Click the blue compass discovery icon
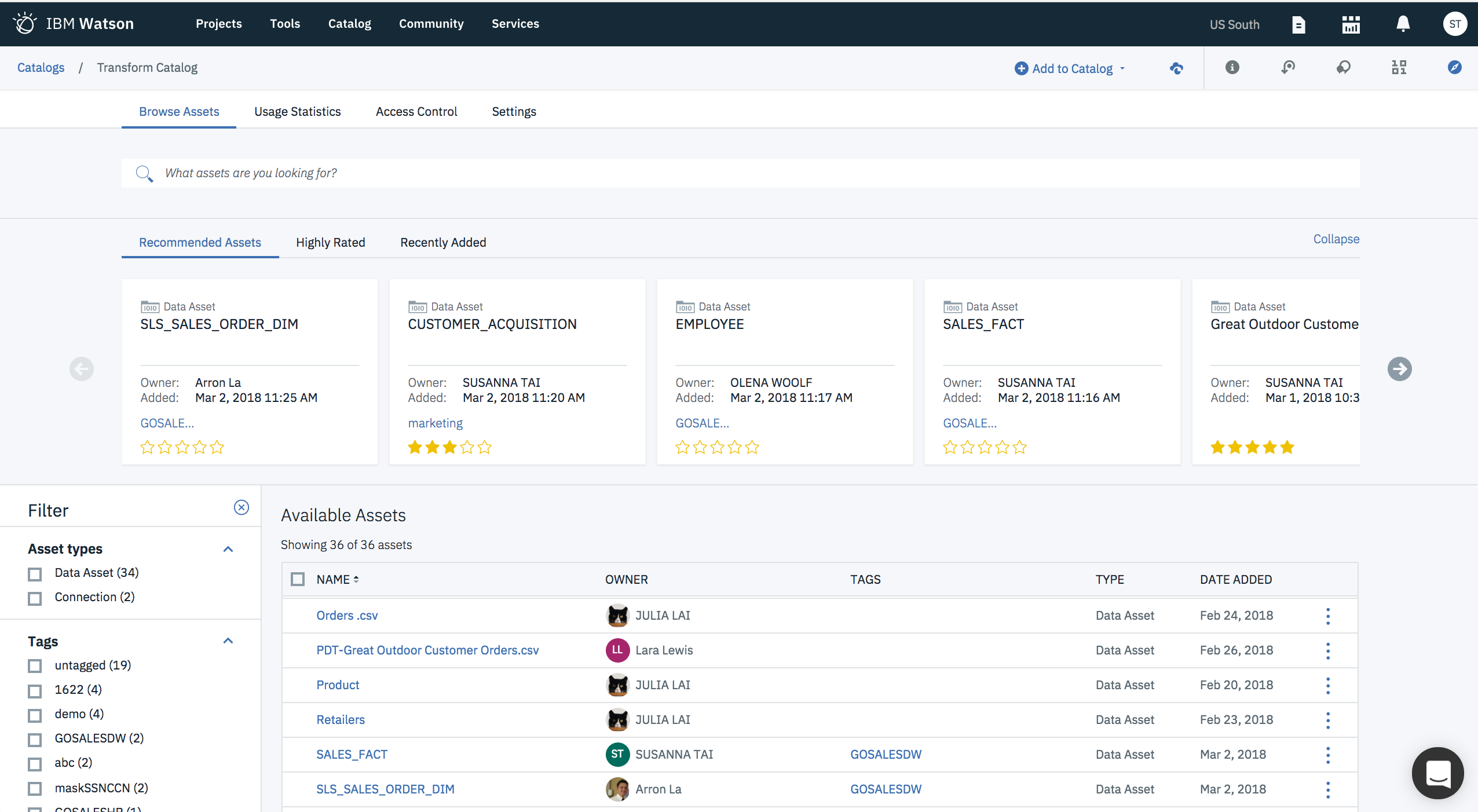The width and height of the screenshot is (1478, 812). tap(1455, 68)
